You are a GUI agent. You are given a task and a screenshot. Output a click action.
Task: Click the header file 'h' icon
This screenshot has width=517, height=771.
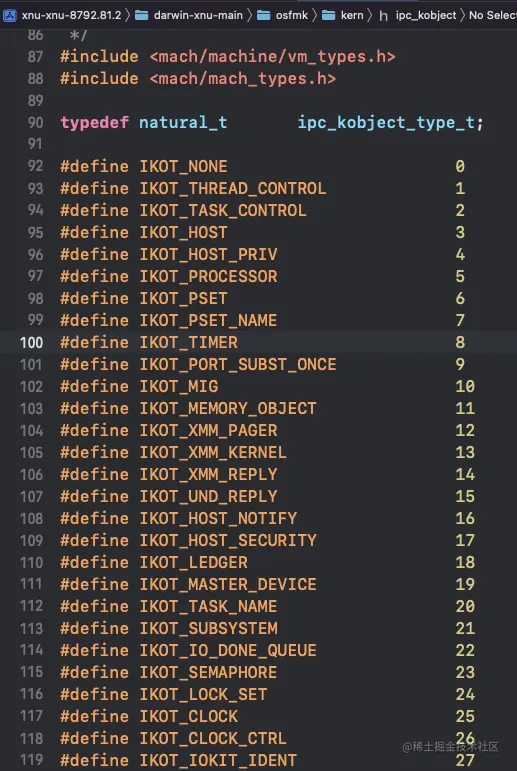tap(384, 16)
